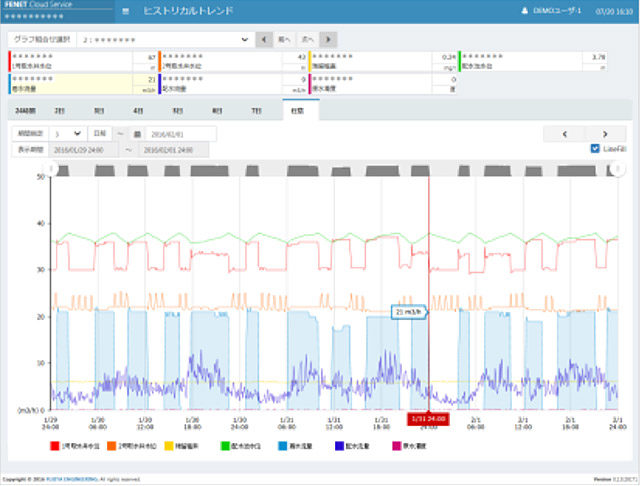Click the DEMOユーザ-1 username text
640x486 pixels.
[557, 11]
